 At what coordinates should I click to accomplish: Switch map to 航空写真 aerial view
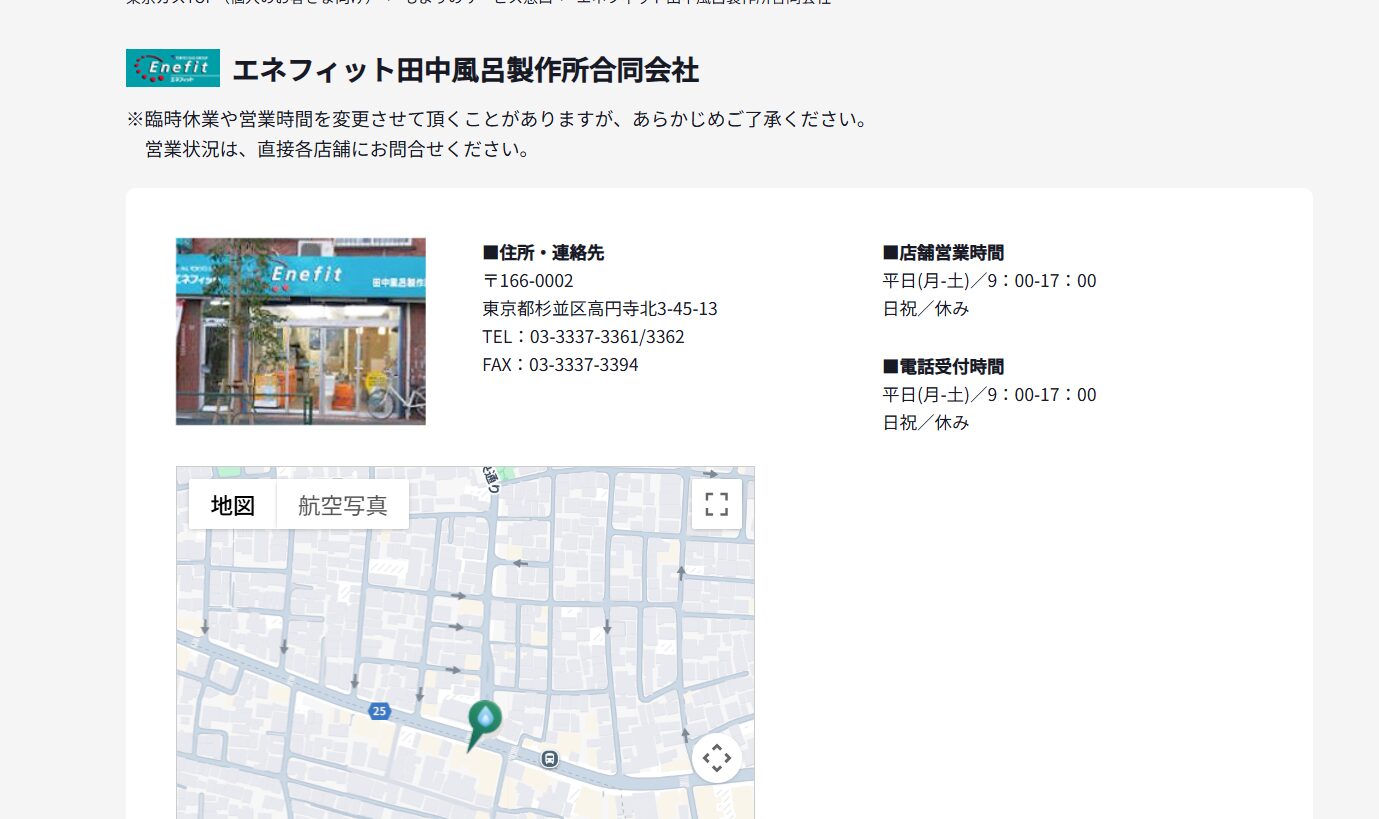click(x=342, y=505)
